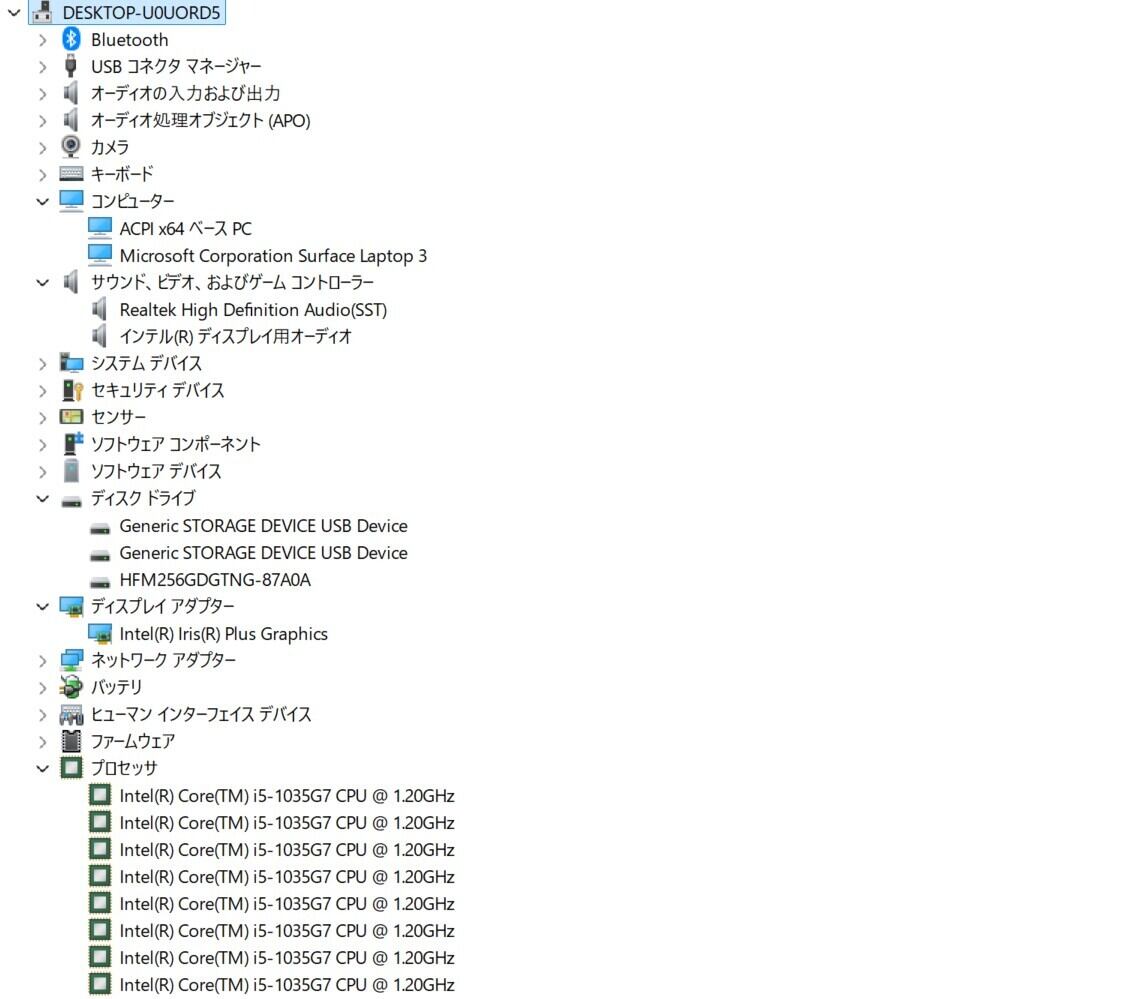This screenshot has width=1123, height=999.
Task: Collapse the プロセッサ category
Action: pos(42,769)
